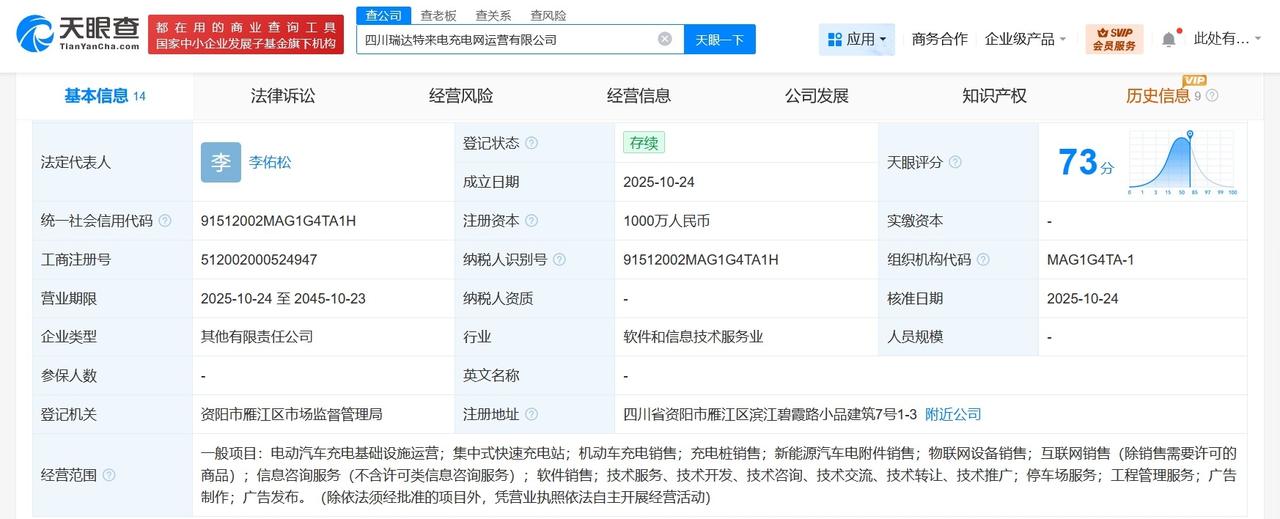1280x519 pixels.
Task: Click the red slogan banner beside logo
Action: [244, 34]
